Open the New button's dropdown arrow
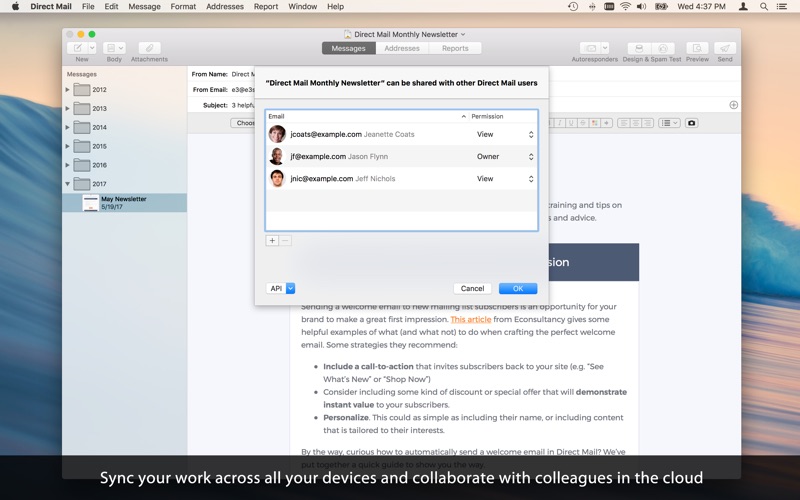This screenshot has width=800, height=500. click(x=92, y=48)
